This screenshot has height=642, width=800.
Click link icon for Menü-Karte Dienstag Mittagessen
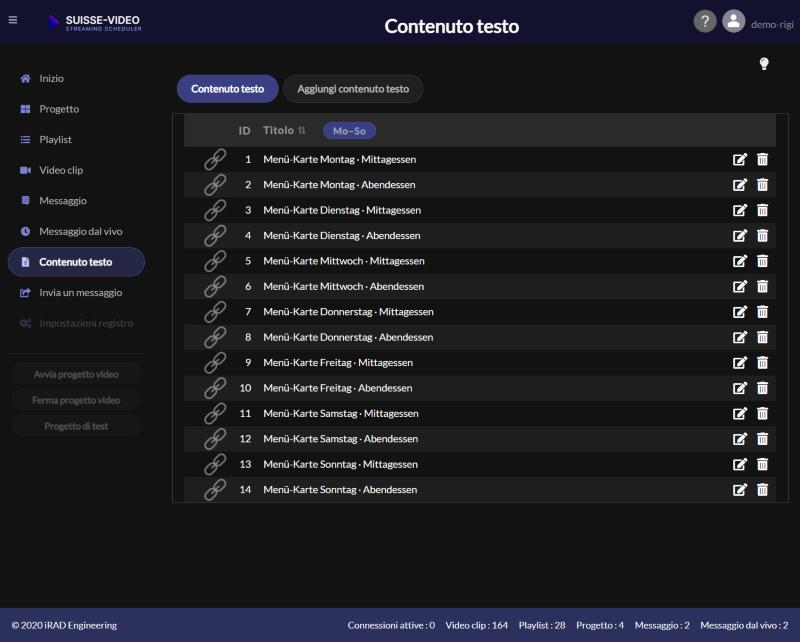(215, 210)
